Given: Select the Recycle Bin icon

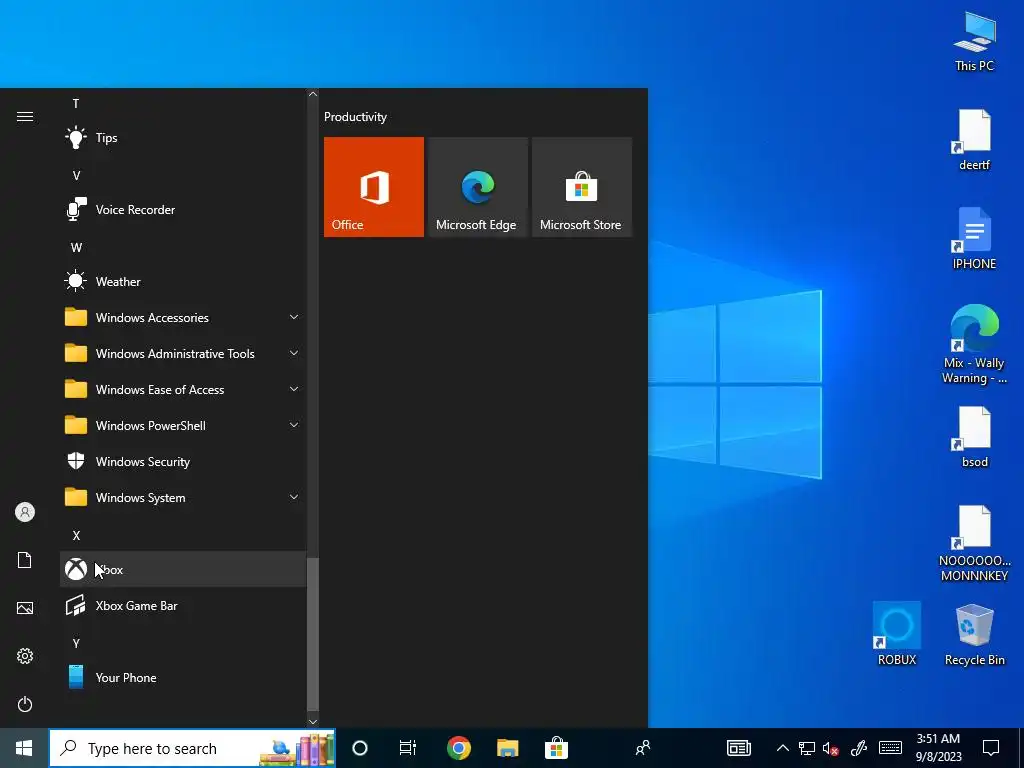Looking at the screenshot, I should [974, 634].
